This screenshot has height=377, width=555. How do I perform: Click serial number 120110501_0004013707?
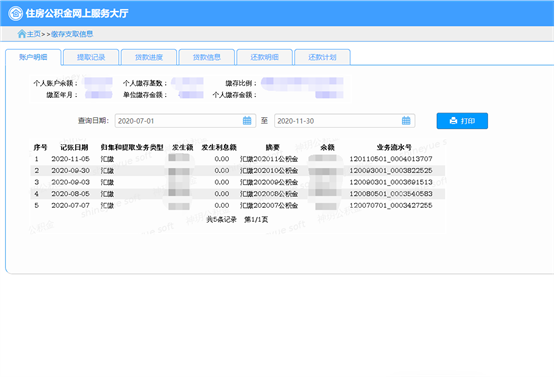click(x=391, y=159)
